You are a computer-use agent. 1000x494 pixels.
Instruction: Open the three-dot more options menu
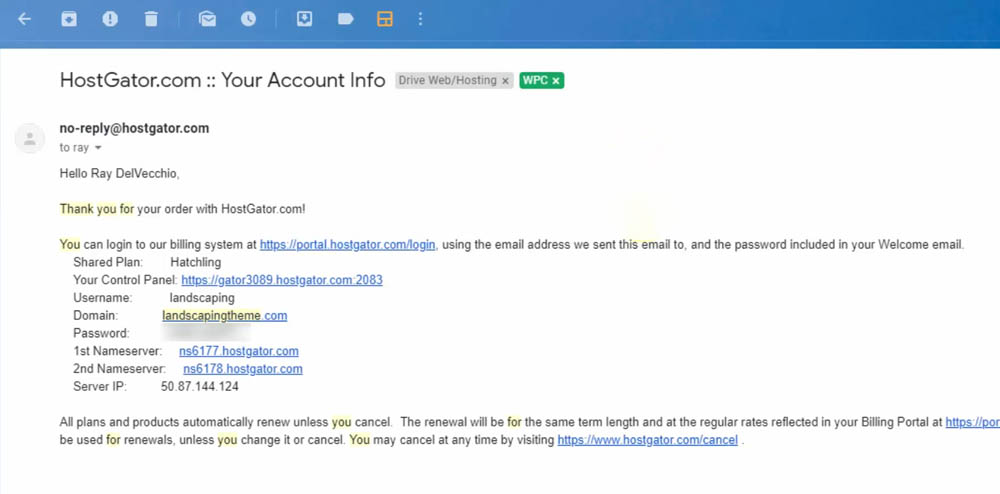point(420,19)
